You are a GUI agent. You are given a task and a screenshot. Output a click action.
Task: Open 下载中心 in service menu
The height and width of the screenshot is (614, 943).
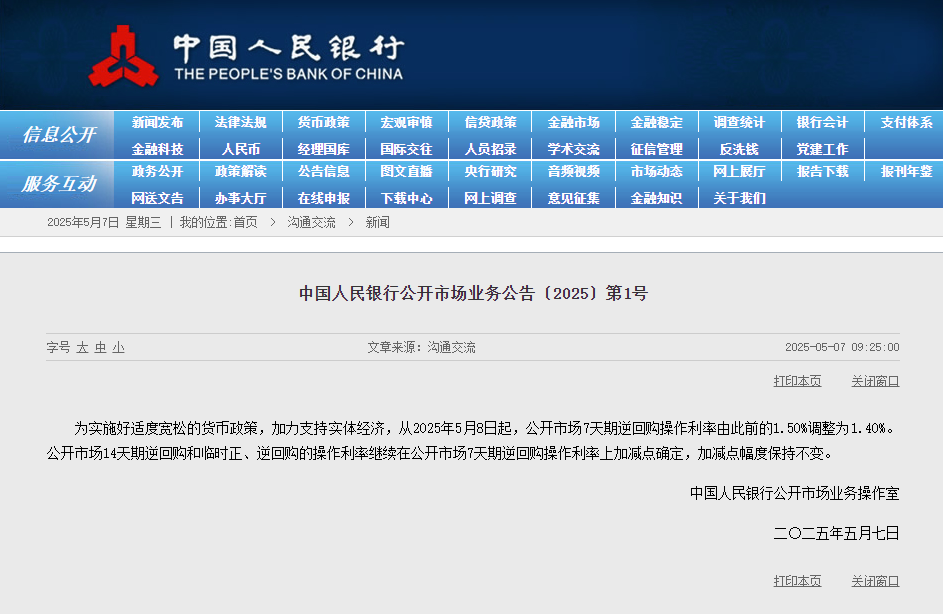point(406,198)
